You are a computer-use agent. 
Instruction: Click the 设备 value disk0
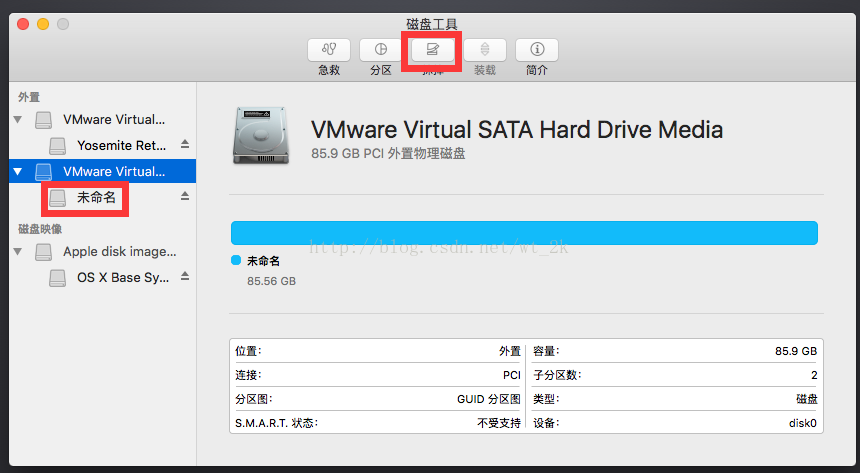click(802, 424)
